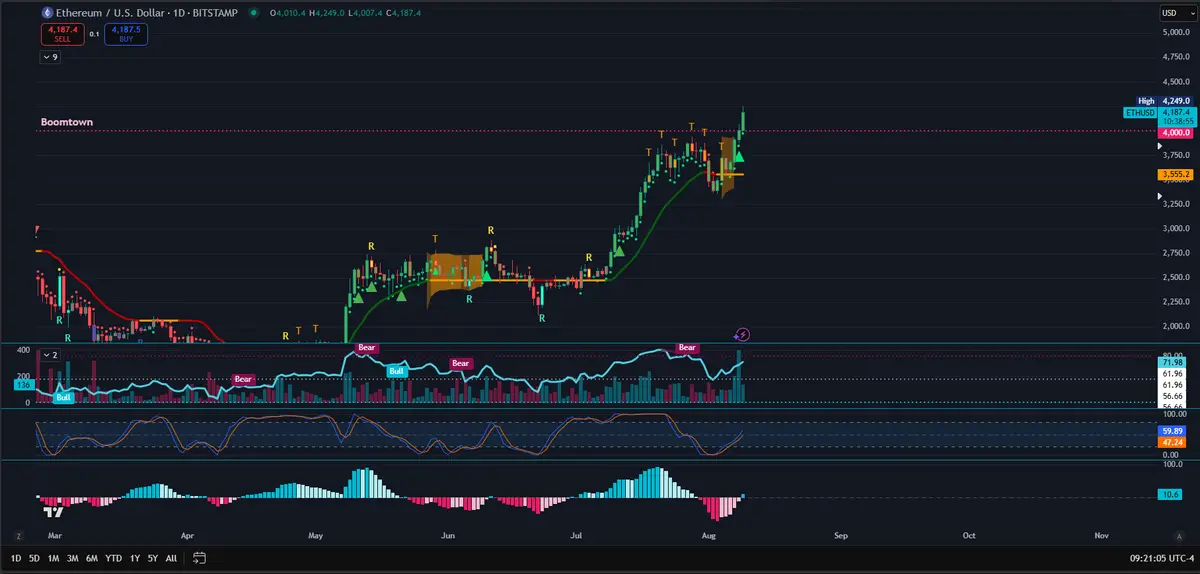Click the Bear tag in early May
Screen dimensions: 1200x574
[367, 348]
